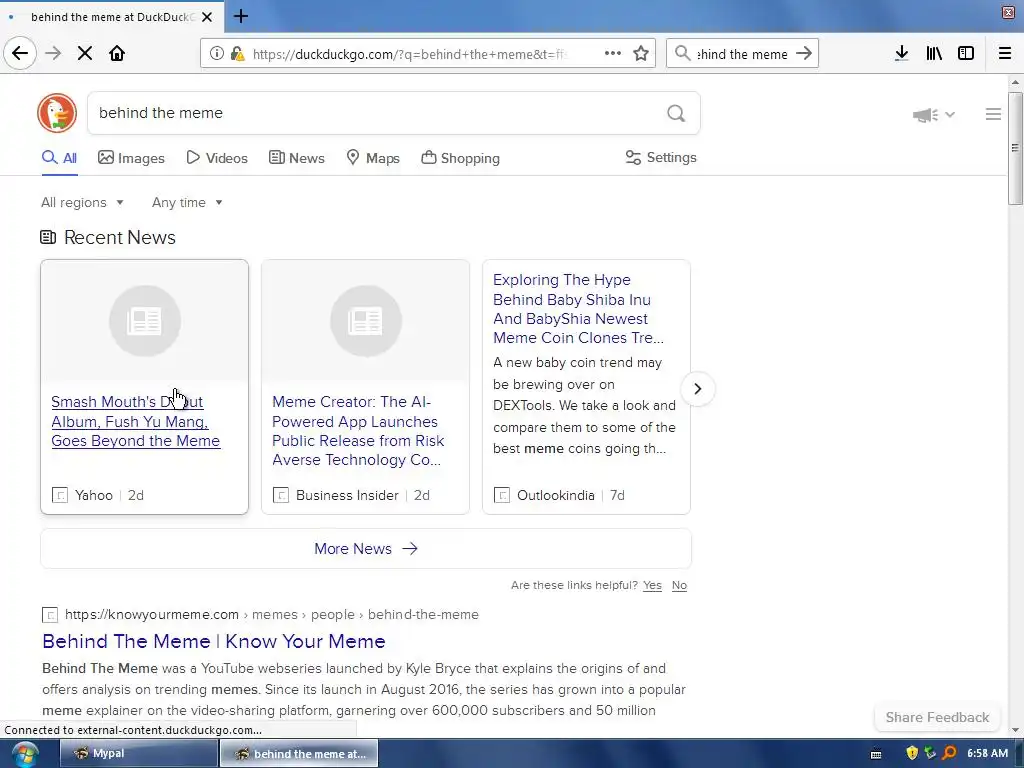Click the scrollbar up arrow

(x=1015, y=82)
